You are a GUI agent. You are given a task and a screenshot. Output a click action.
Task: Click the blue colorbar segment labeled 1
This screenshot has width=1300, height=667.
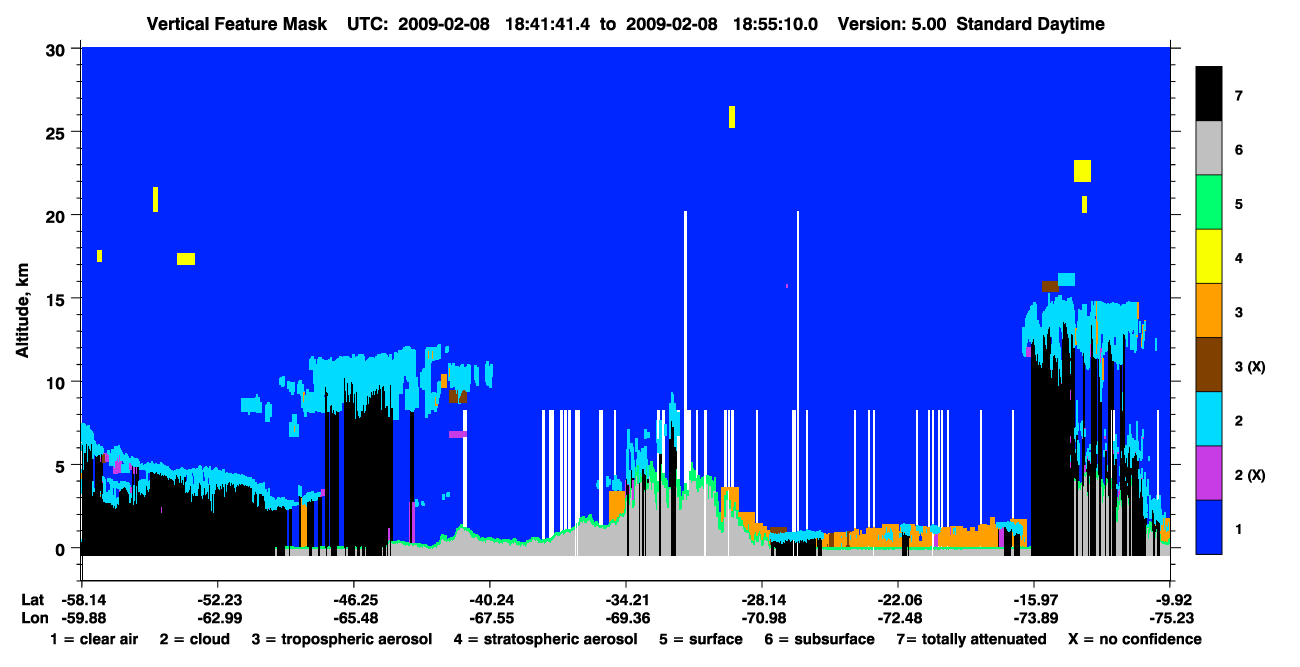(x=1209, y=526)
